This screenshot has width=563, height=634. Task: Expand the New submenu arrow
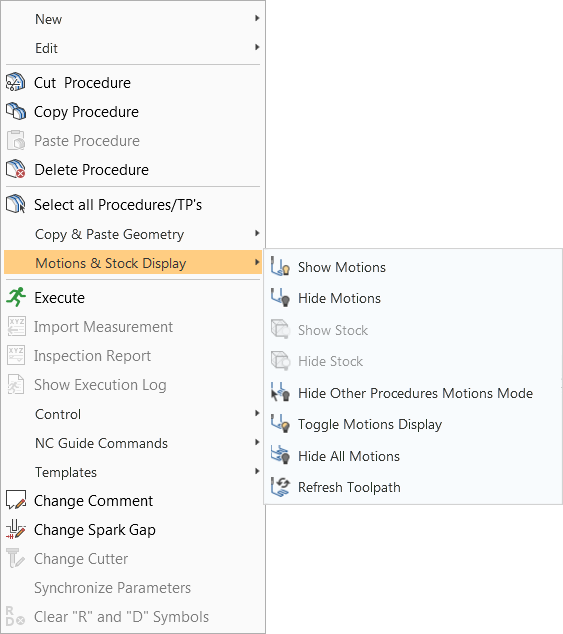257,18
